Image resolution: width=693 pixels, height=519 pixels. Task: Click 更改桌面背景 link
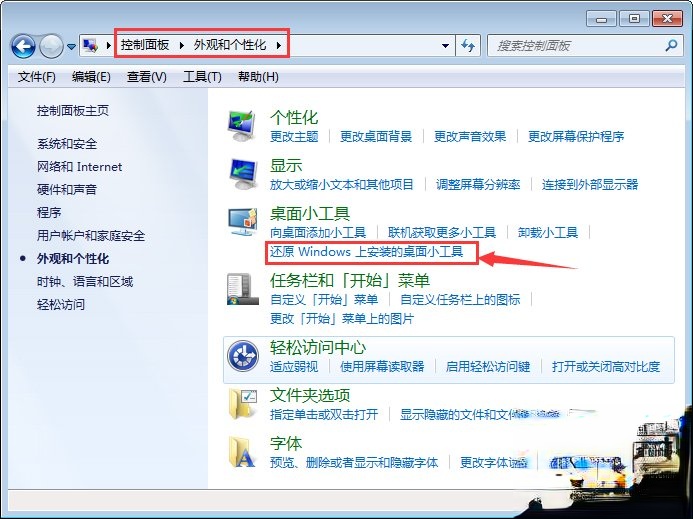point(376,137)
